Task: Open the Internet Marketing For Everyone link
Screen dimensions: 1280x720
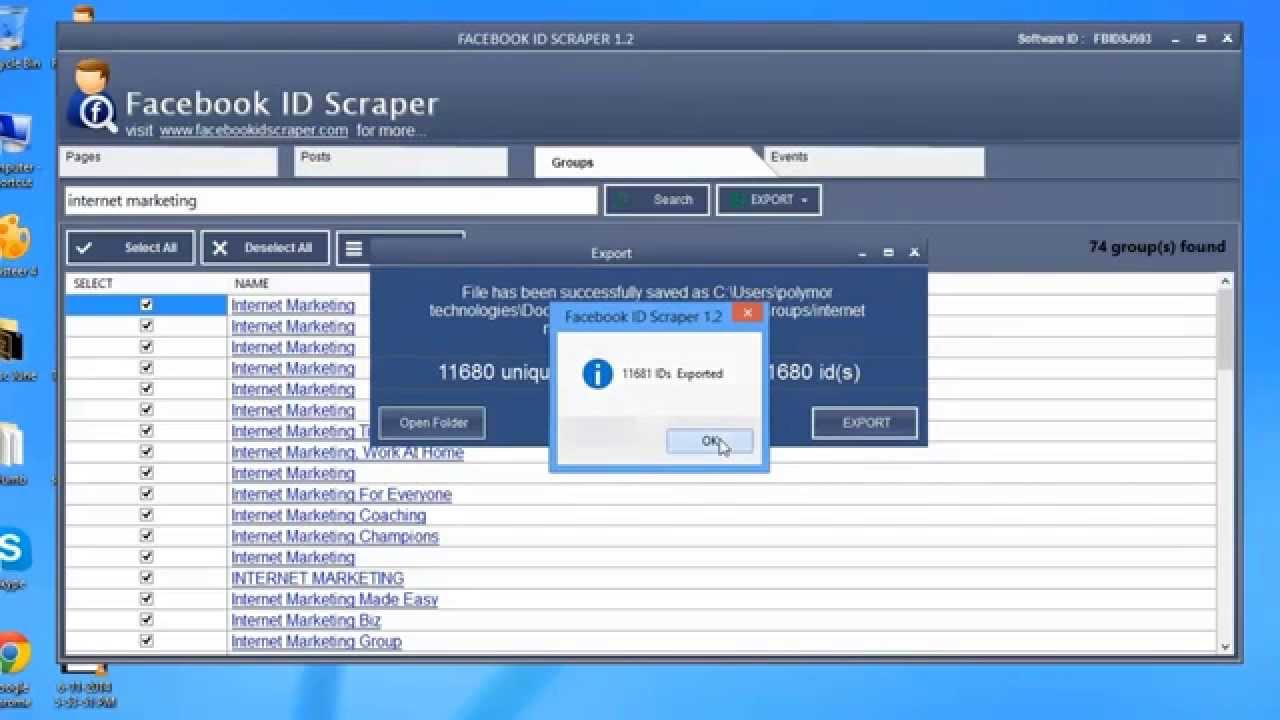Action: 341,494
